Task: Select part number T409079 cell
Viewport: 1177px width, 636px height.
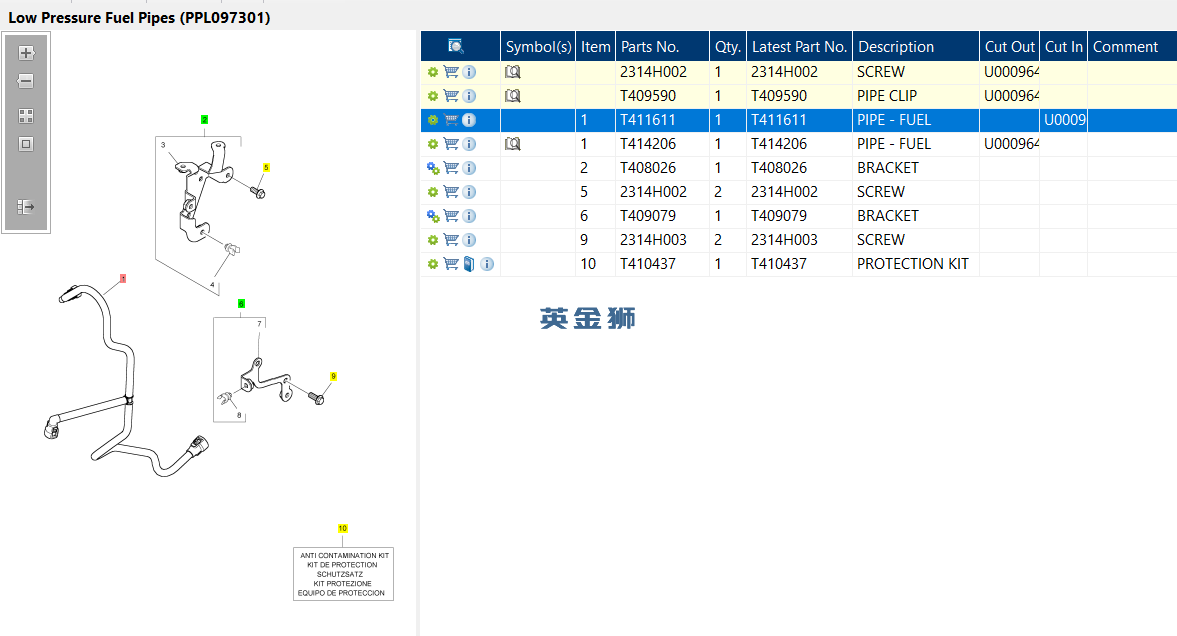Action: (662, 216)
